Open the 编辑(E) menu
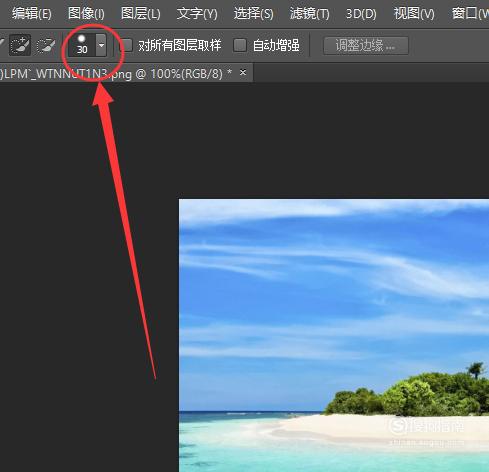Viewport: 489px width, 472px height. pos(32,14)
